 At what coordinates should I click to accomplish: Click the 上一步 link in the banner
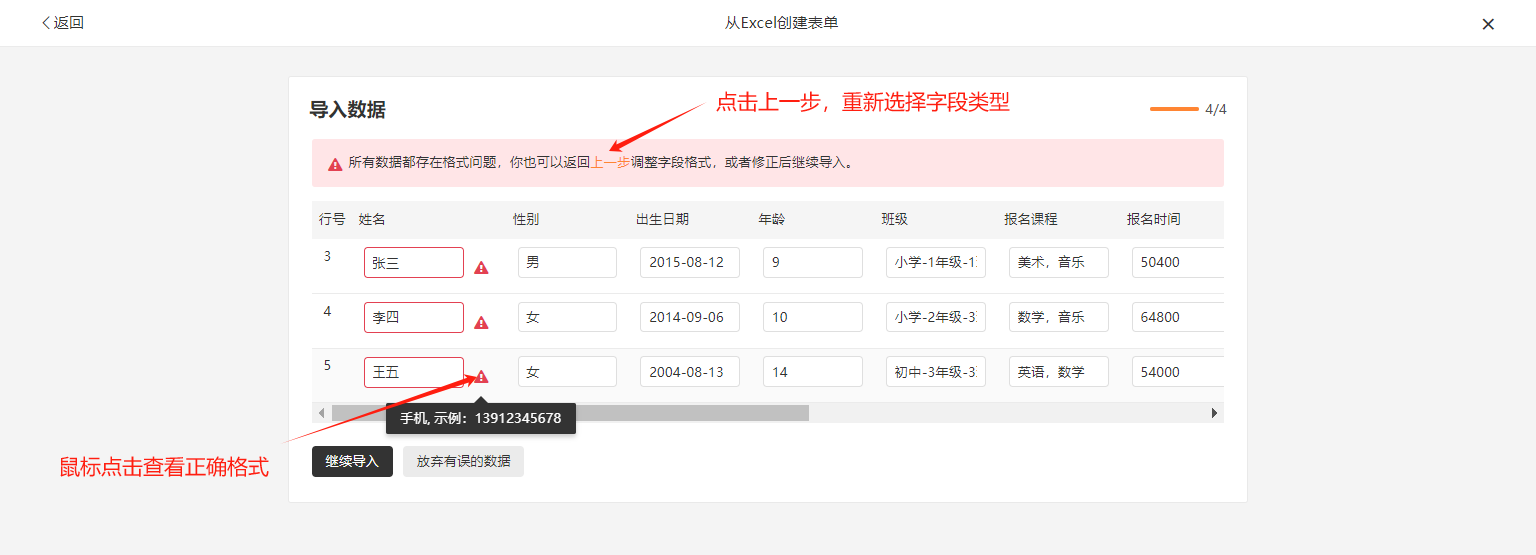[611, 162]
